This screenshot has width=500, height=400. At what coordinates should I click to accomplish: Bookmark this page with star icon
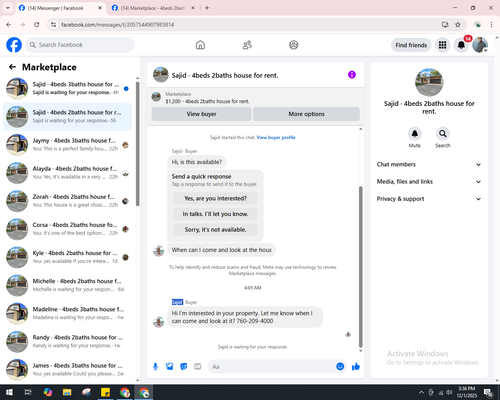pos(458,25)
